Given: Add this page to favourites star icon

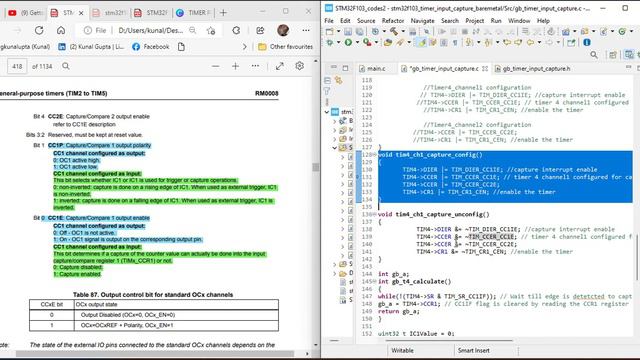Looking at the screenshot, I should click(x=211, y=31).
